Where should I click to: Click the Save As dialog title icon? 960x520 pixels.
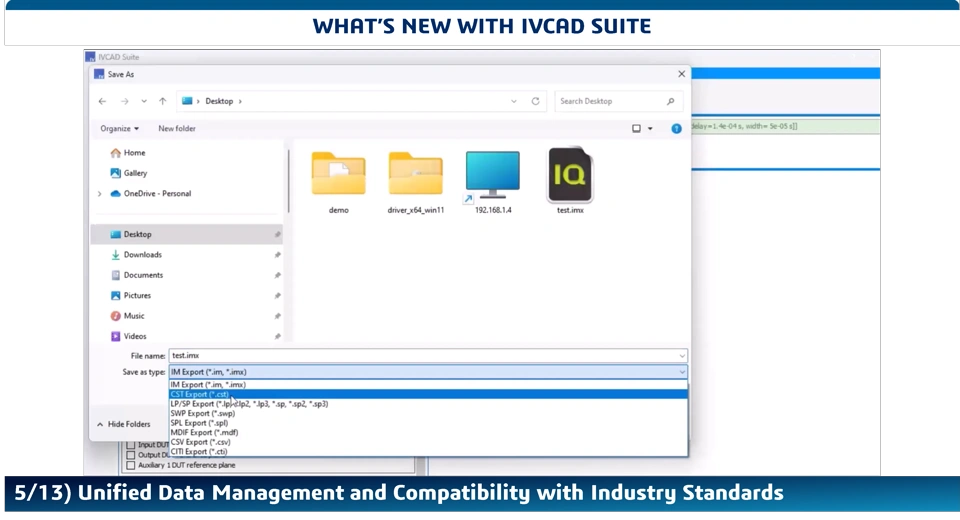[99, 74]
